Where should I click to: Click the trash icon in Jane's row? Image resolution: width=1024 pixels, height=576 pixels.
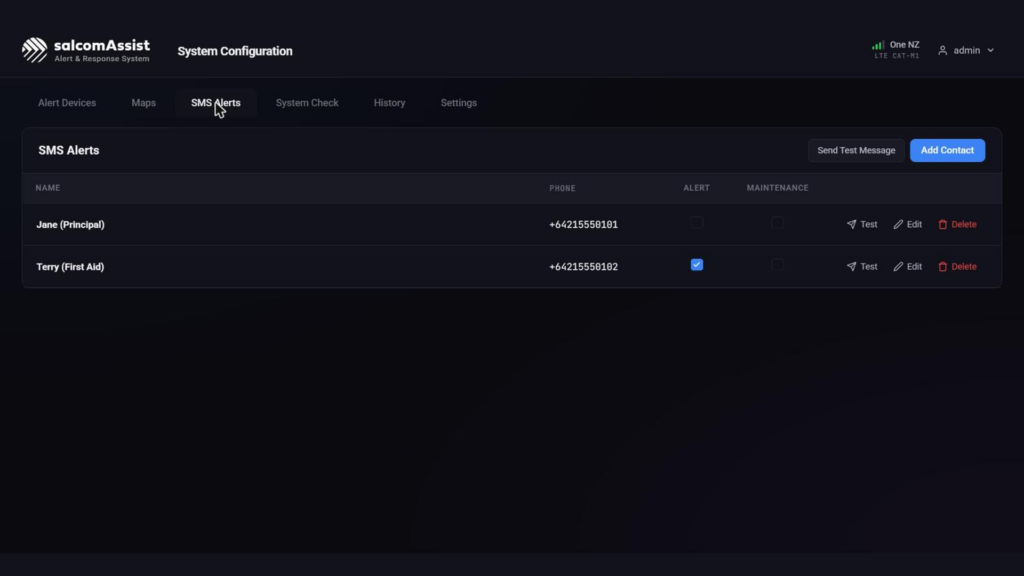(x=942, y=224)
